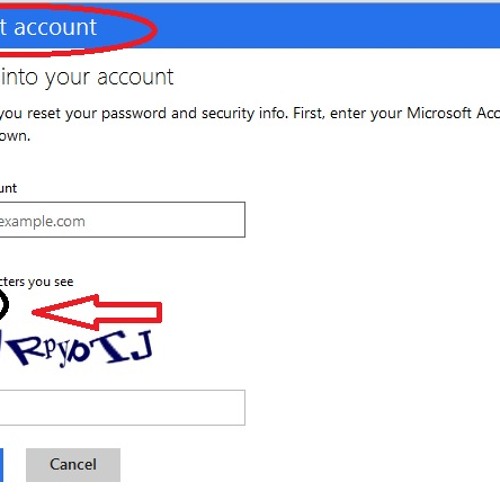Click the black circle icon beside red arrow

3,304
